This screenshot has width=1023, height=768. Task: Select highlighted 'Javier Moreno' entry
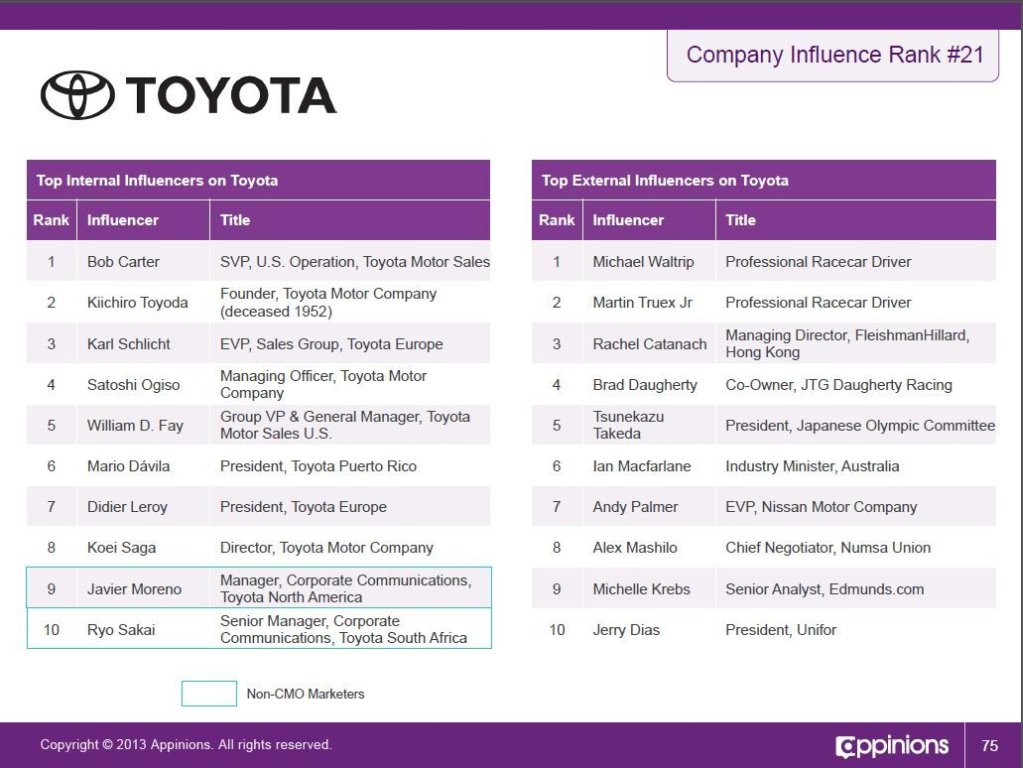(x=134, y=589)
